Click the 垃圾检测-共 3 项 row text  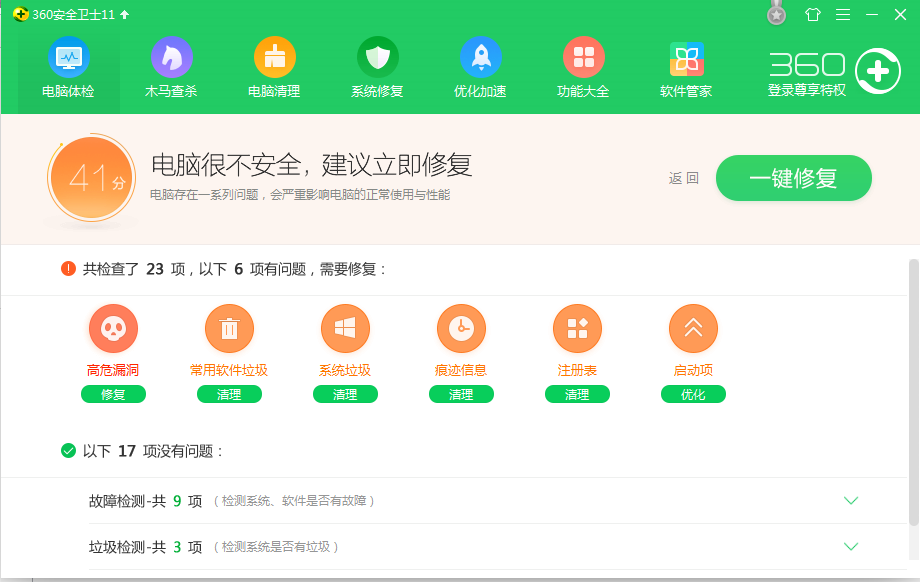pyautogui.click(x=146, y=547)
